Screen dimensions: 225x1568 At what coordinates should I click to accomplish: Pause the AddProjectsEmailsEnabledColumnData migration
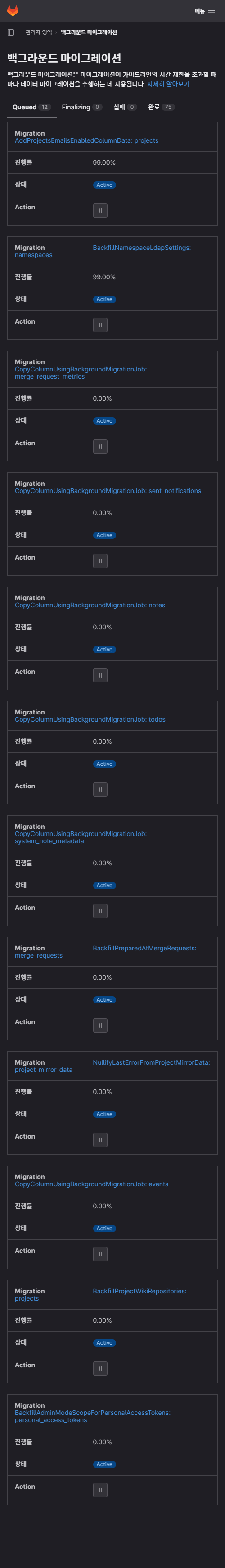(100, 211)
